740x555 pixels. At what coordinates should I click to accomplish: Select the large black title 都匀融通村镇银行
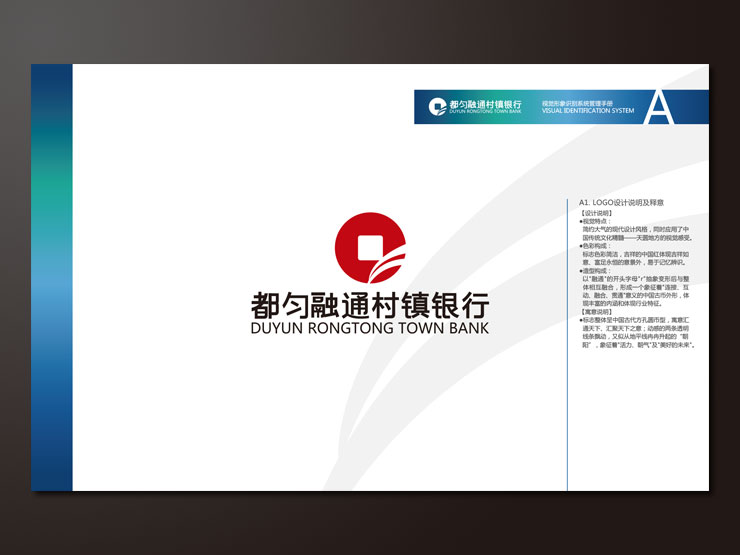(x=370, y=306)
